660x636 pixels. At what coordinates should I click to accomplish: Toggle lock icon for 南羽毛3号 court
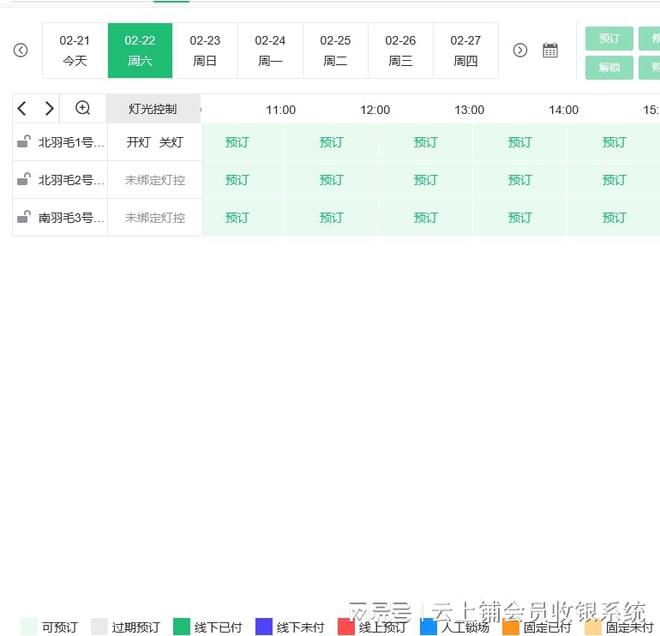[24, 217]
